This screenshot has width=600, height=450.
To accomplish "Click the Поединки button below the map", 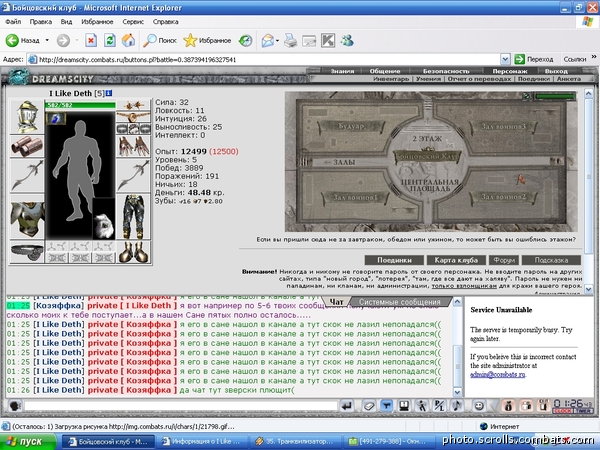I will (394, 260).
